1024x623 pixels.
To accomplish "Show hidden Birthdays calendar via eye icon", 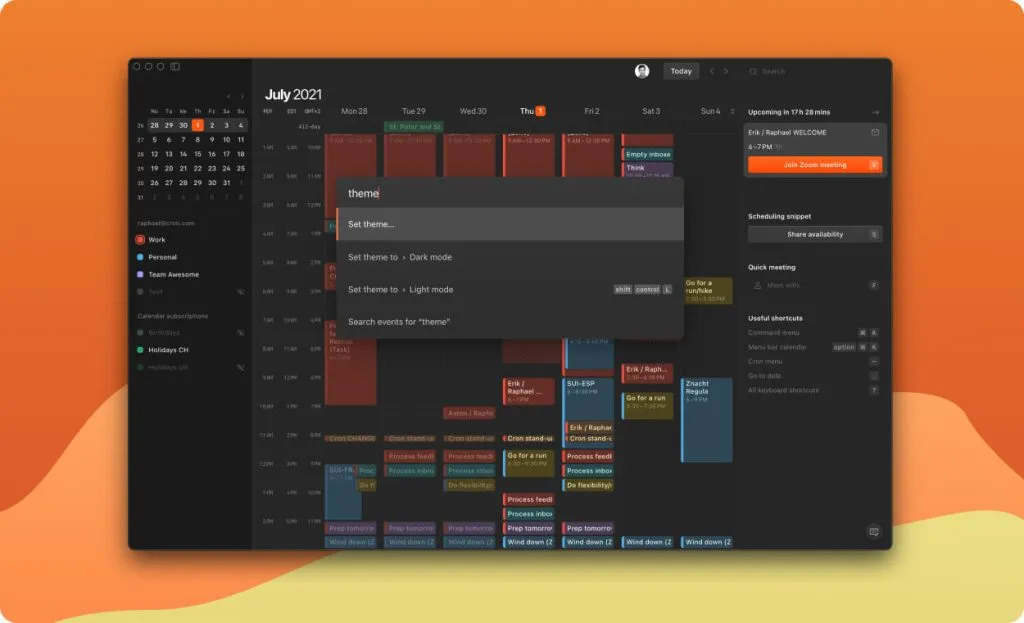I will [240, 333].
